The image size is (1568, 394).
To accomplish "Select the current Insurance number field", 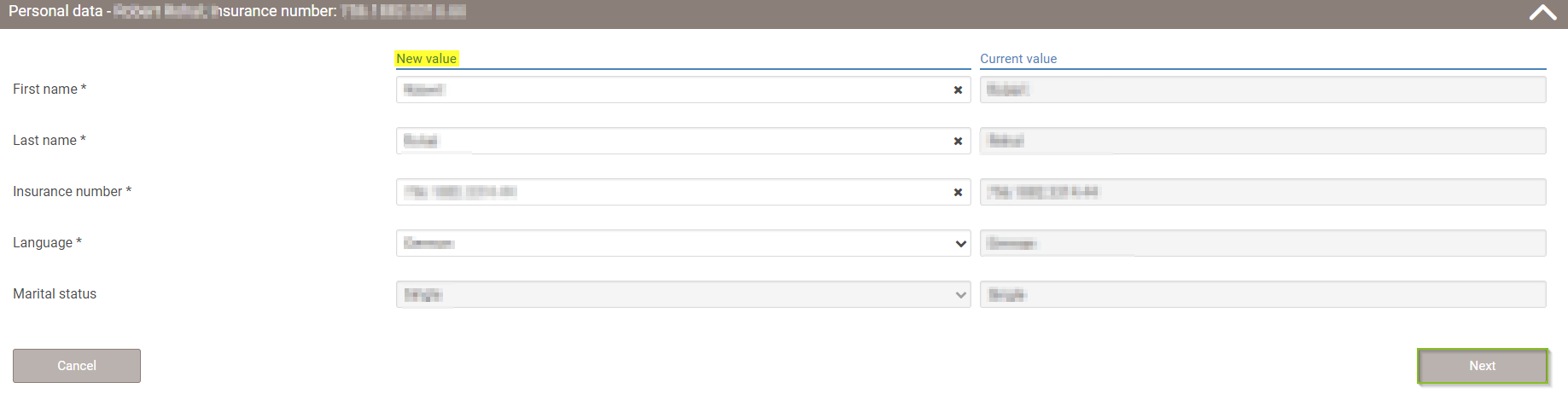I will 1263,192.
